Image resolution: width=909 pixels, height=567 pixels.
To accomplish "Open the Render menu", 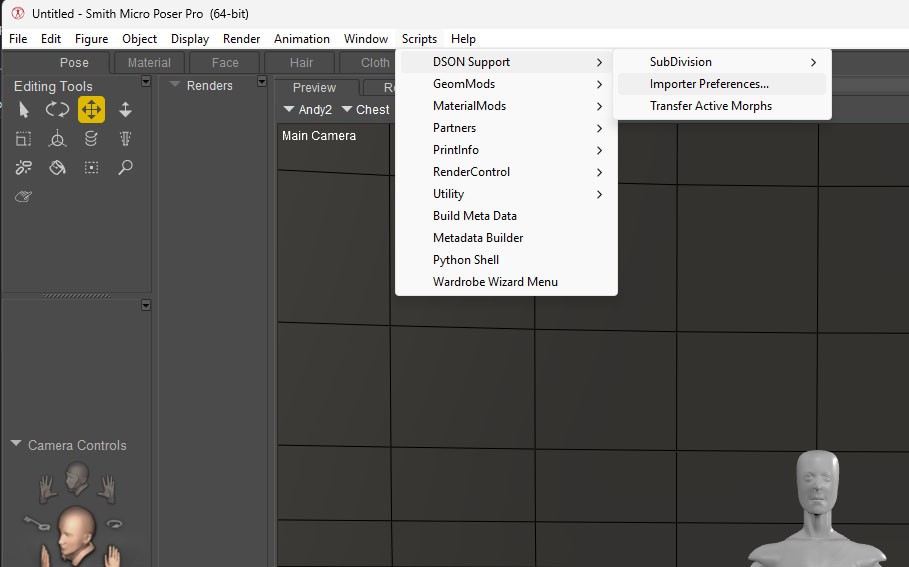I will [x=241, y=39].
